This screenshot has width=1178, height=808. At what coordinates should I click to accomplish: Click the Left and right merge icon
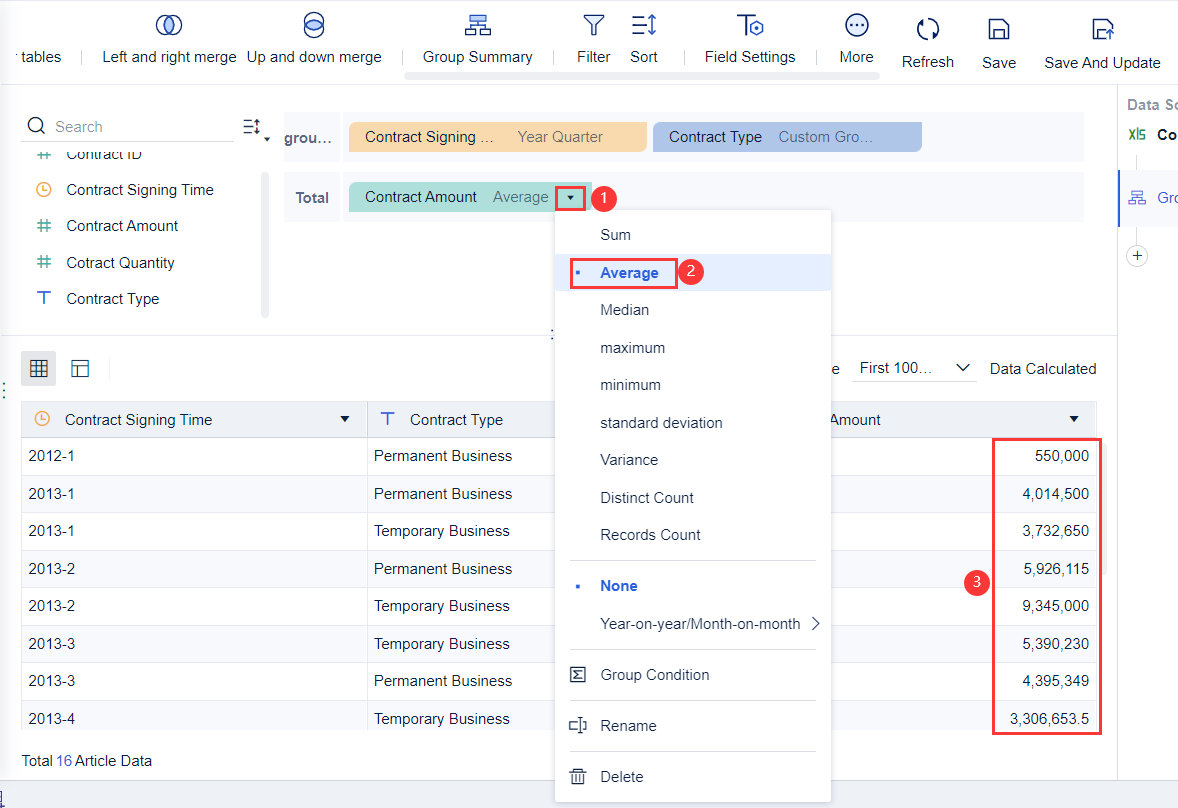click(x=169, y=26)
